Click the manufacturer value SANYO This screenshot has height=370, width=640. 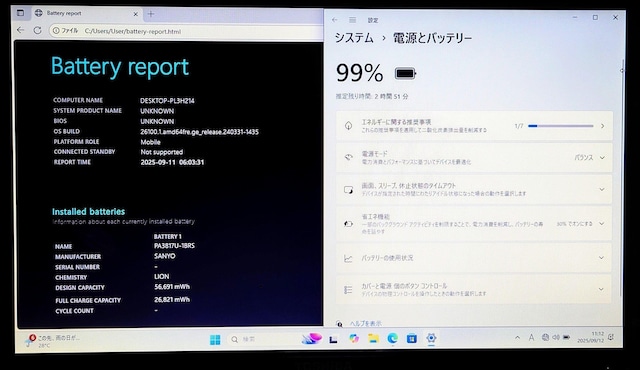[x=165, y=256]
